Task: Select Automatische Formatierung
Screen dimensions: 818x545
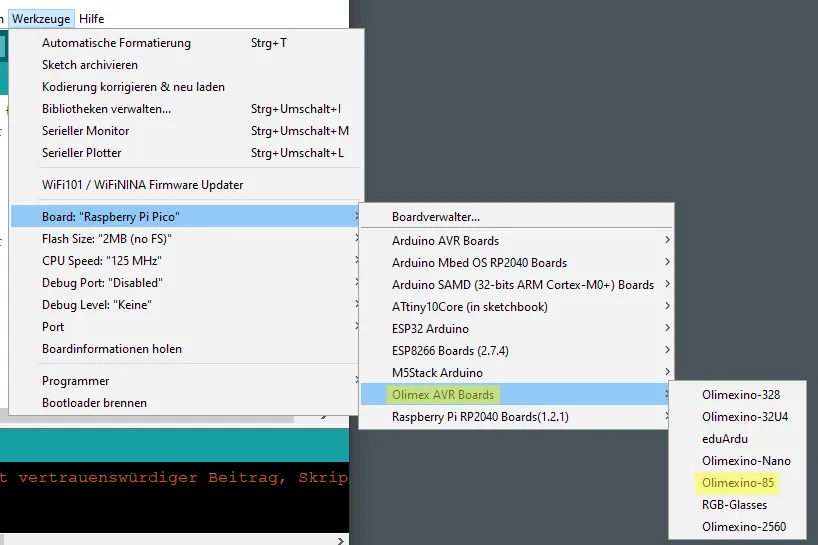Action: 116,43
